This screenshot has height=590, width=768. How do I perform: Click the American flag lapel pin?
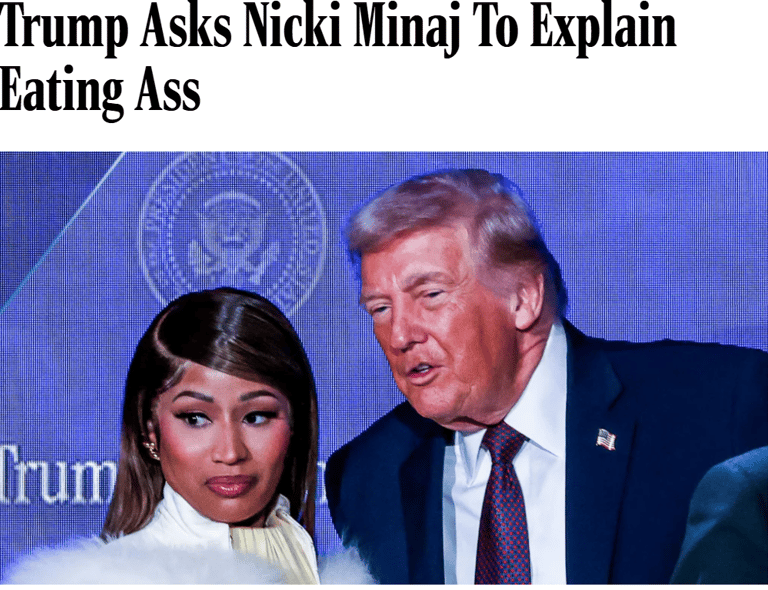tap(606, 439)
